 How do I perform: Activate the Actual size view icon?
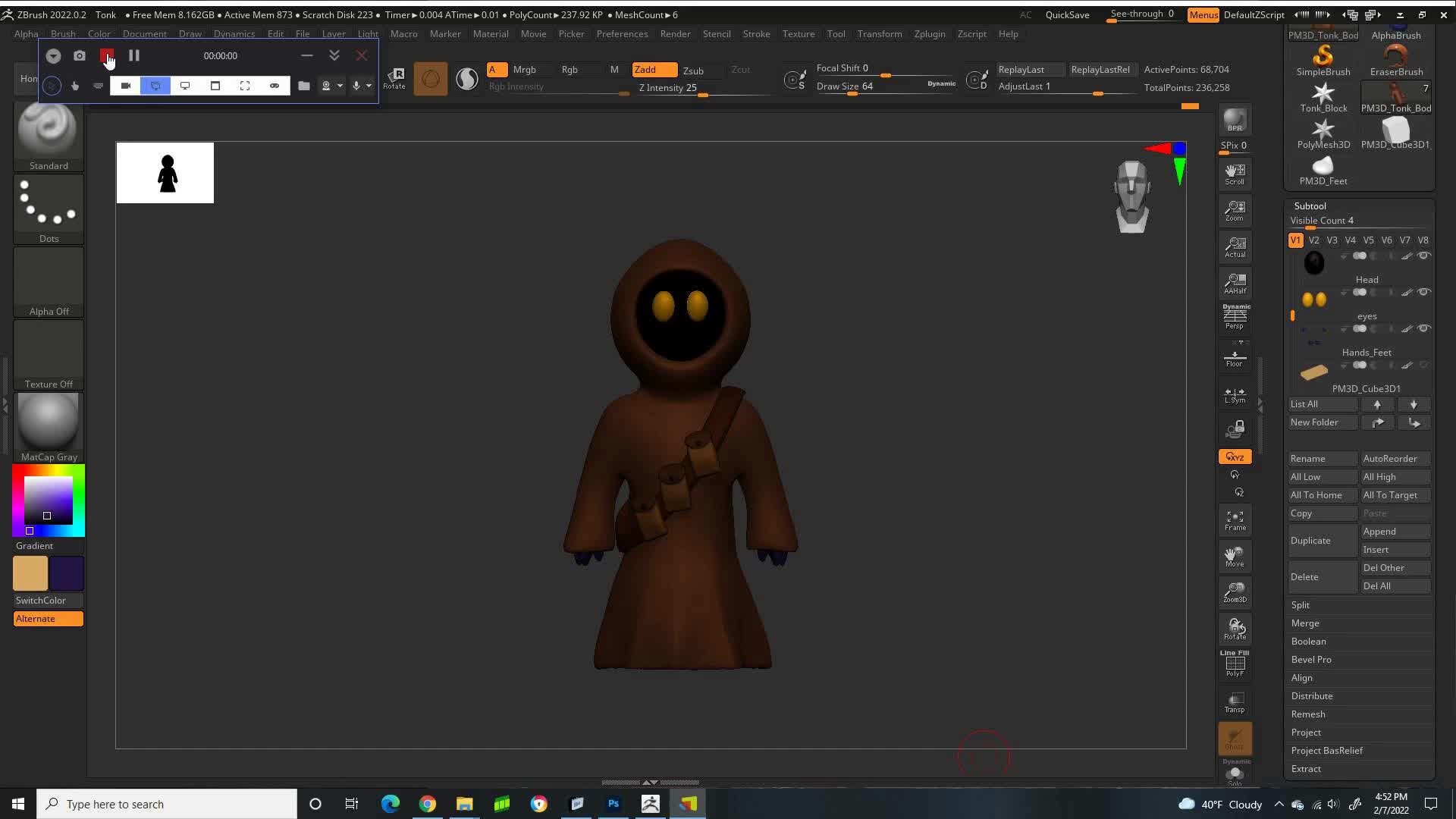(1234, 246)
